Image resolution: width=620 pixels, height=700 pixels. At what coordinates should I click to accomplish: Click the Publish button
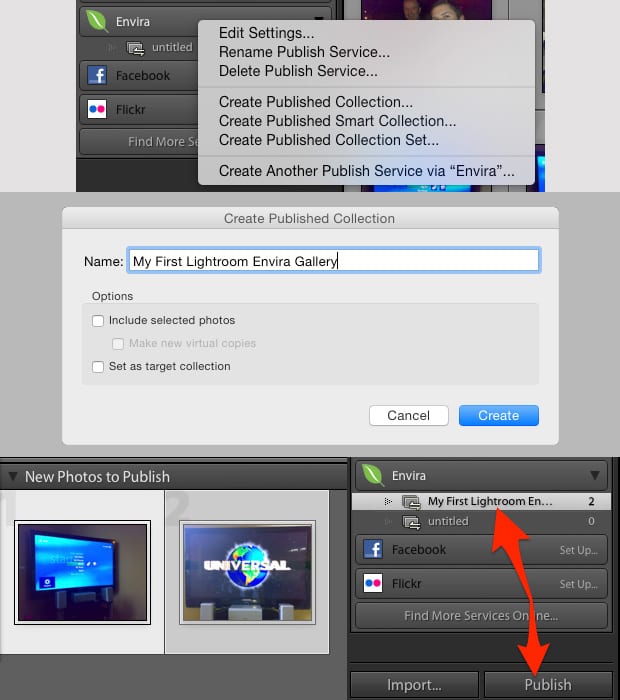click(548, 685)
